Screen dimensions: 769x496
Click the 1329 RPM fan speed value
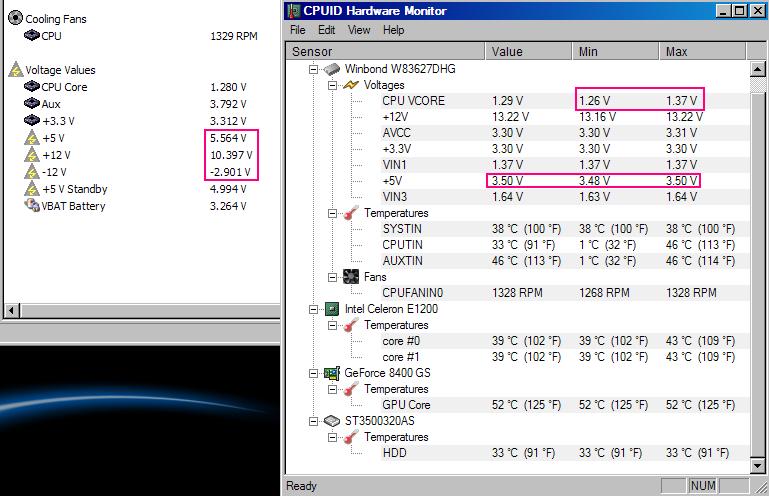coord(234,36)
